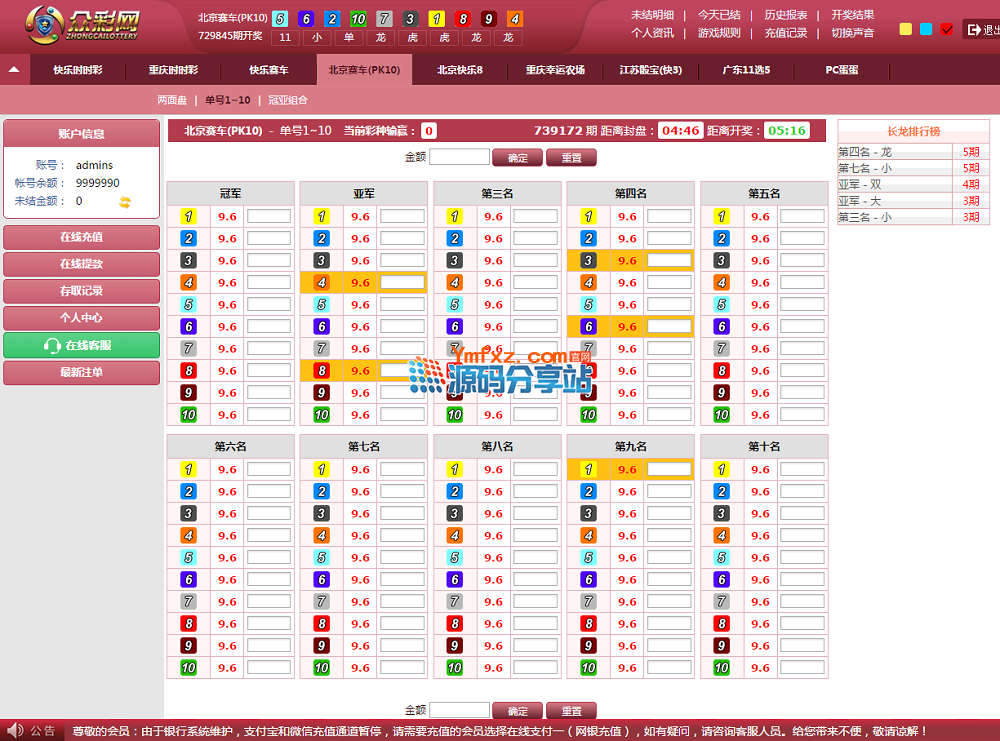Image resolution: width=1000 pixels, height=741 pixels.
Task: Select car number 1 icon under 冠军
Action: pos(188,216)
